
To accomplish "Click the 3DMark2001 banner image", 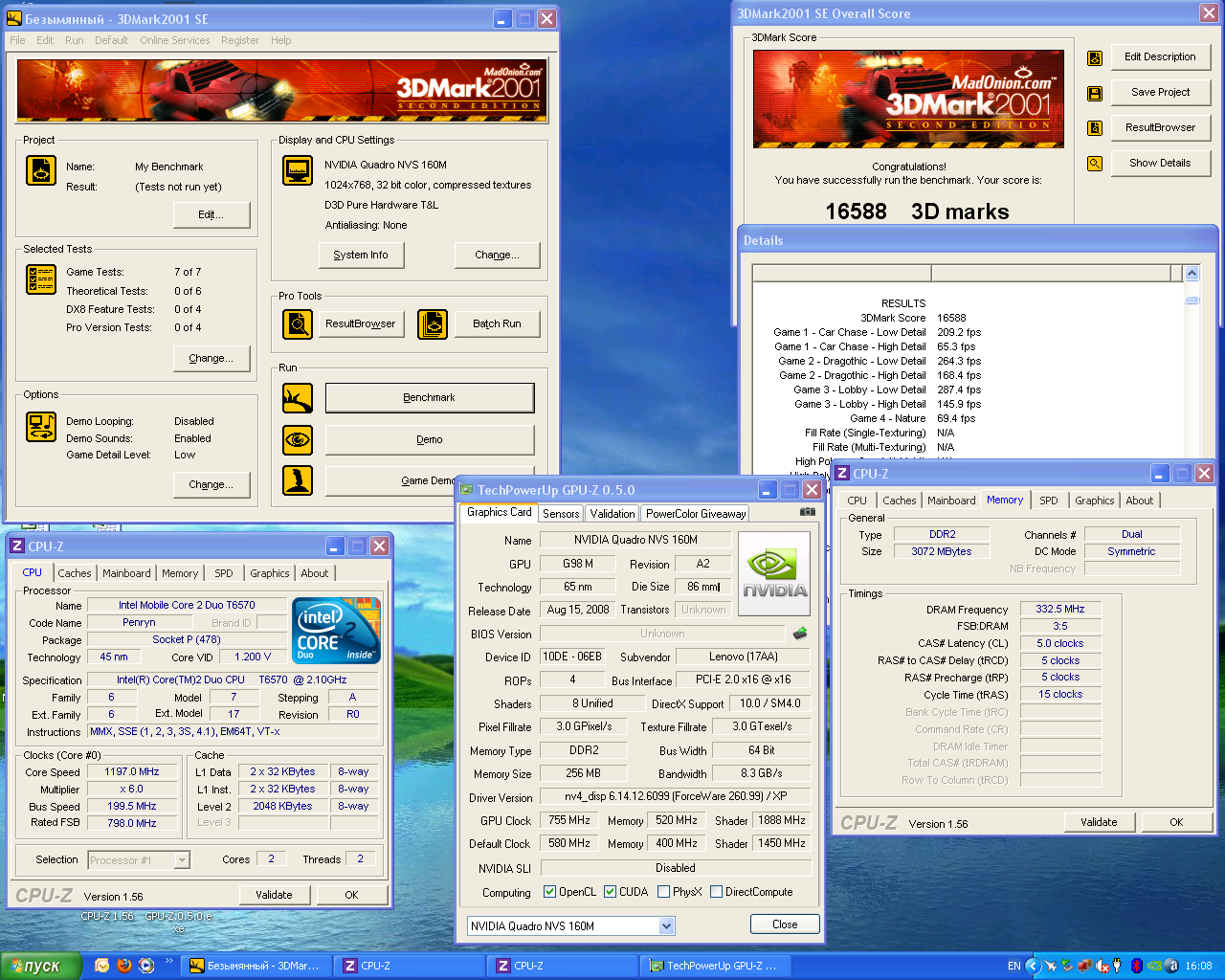I will tap(282, 90).
